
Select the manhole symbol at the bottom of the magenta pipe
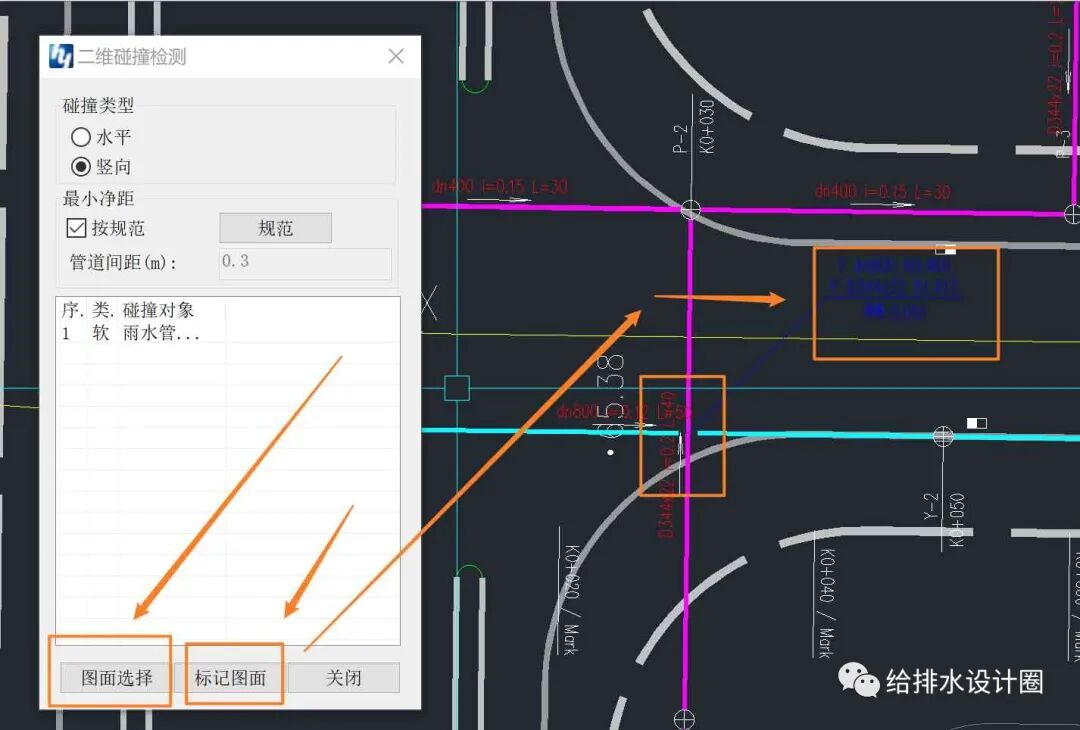tap(684, 719)
